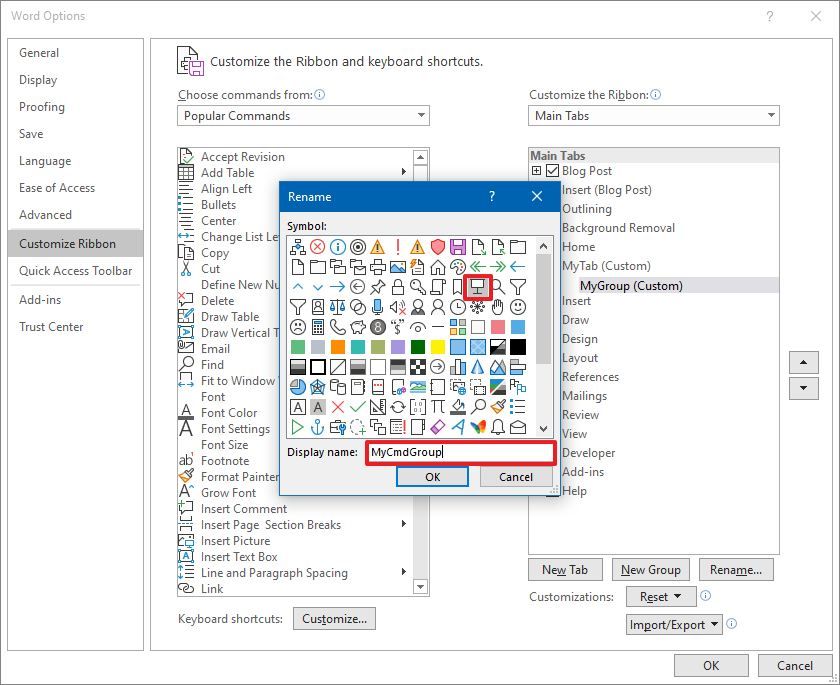Select the calculator symbol
840x685 pixels.
319,326
